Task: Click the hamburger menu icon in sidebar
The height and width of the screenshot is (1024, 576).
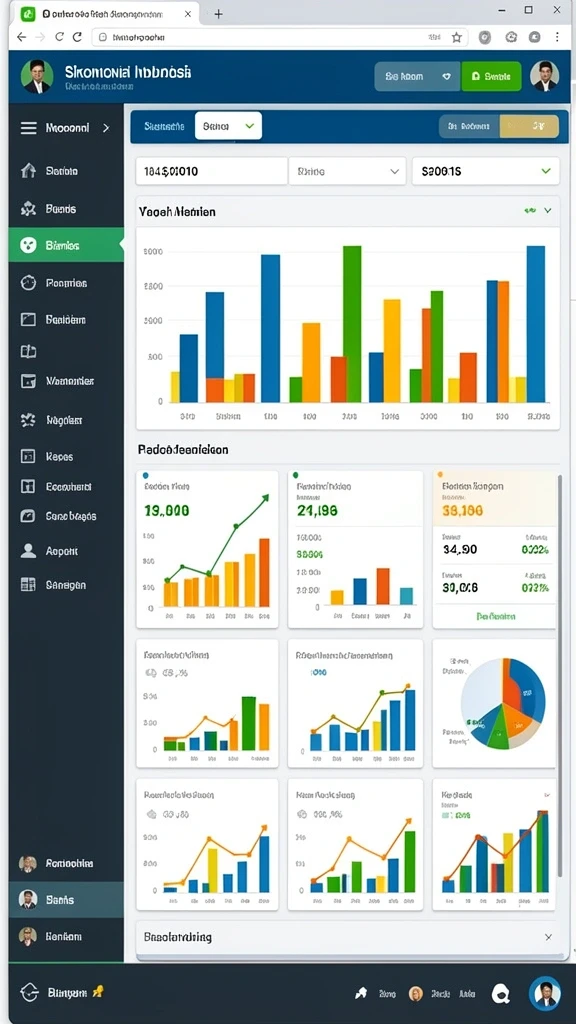Action: pyautogui.click(x=28, y=128)
